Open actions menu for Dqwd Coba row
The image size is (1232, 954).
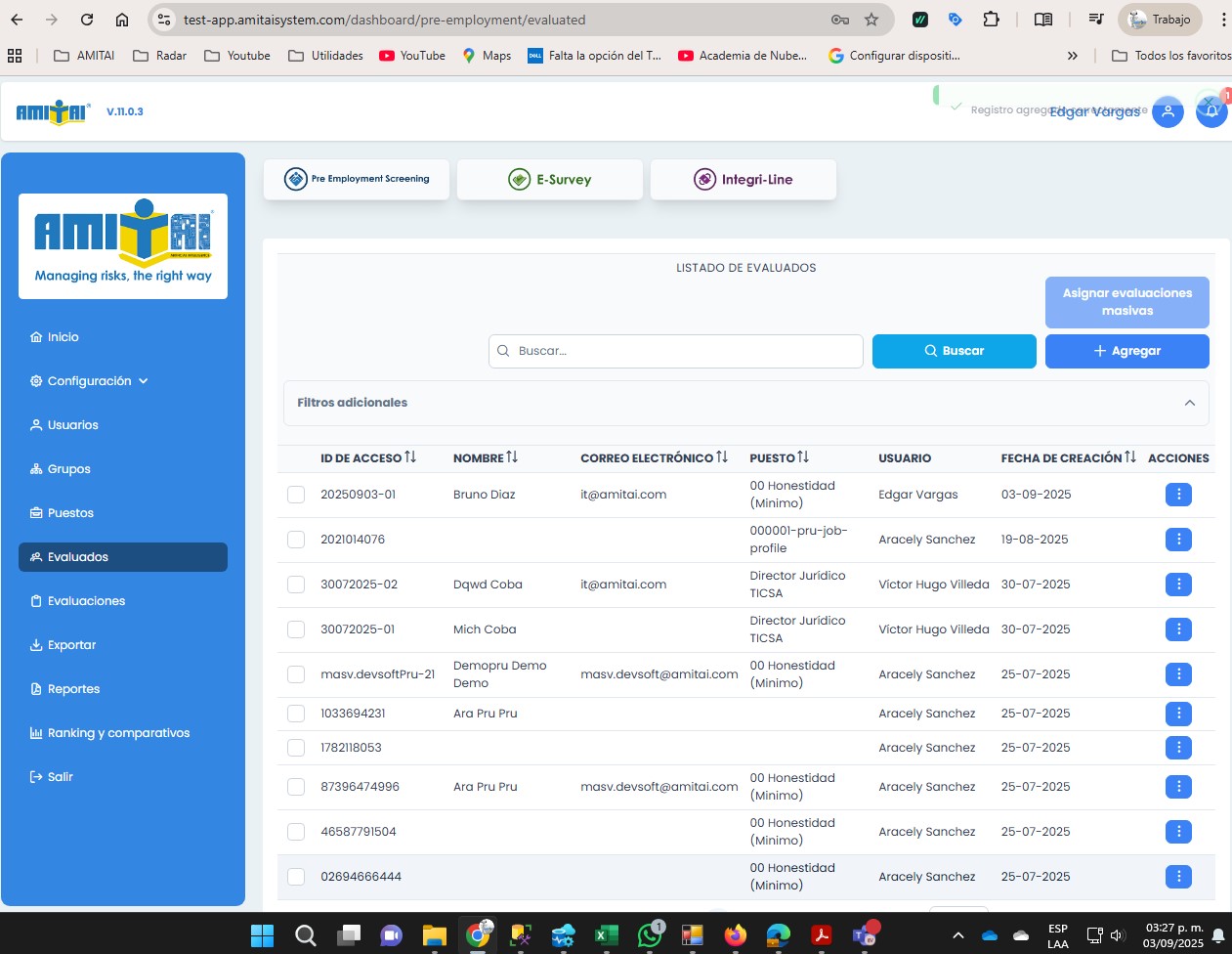[x=1178, y=585]
